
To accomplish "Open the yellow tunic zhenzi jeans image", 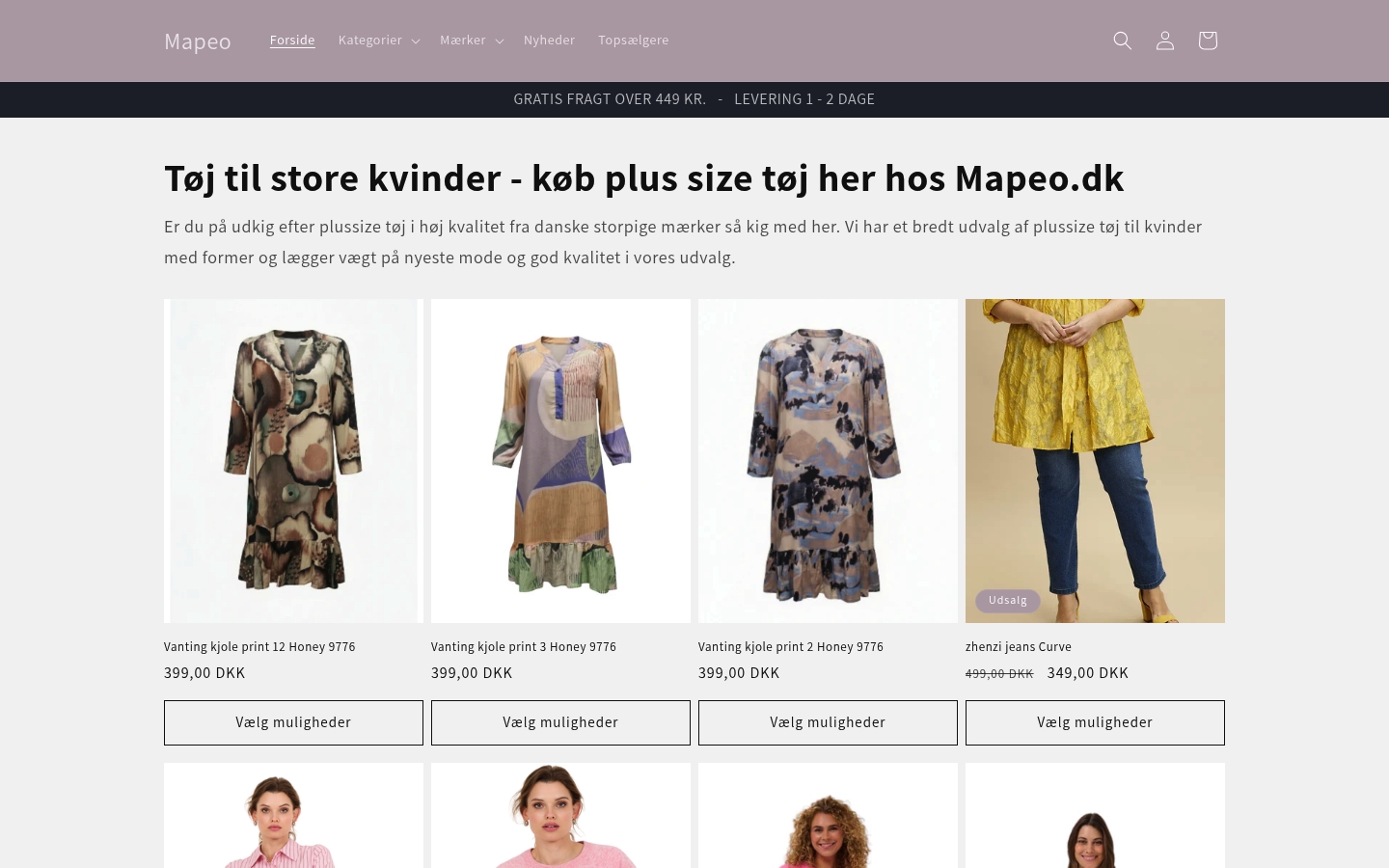I will click(1095, 461).
